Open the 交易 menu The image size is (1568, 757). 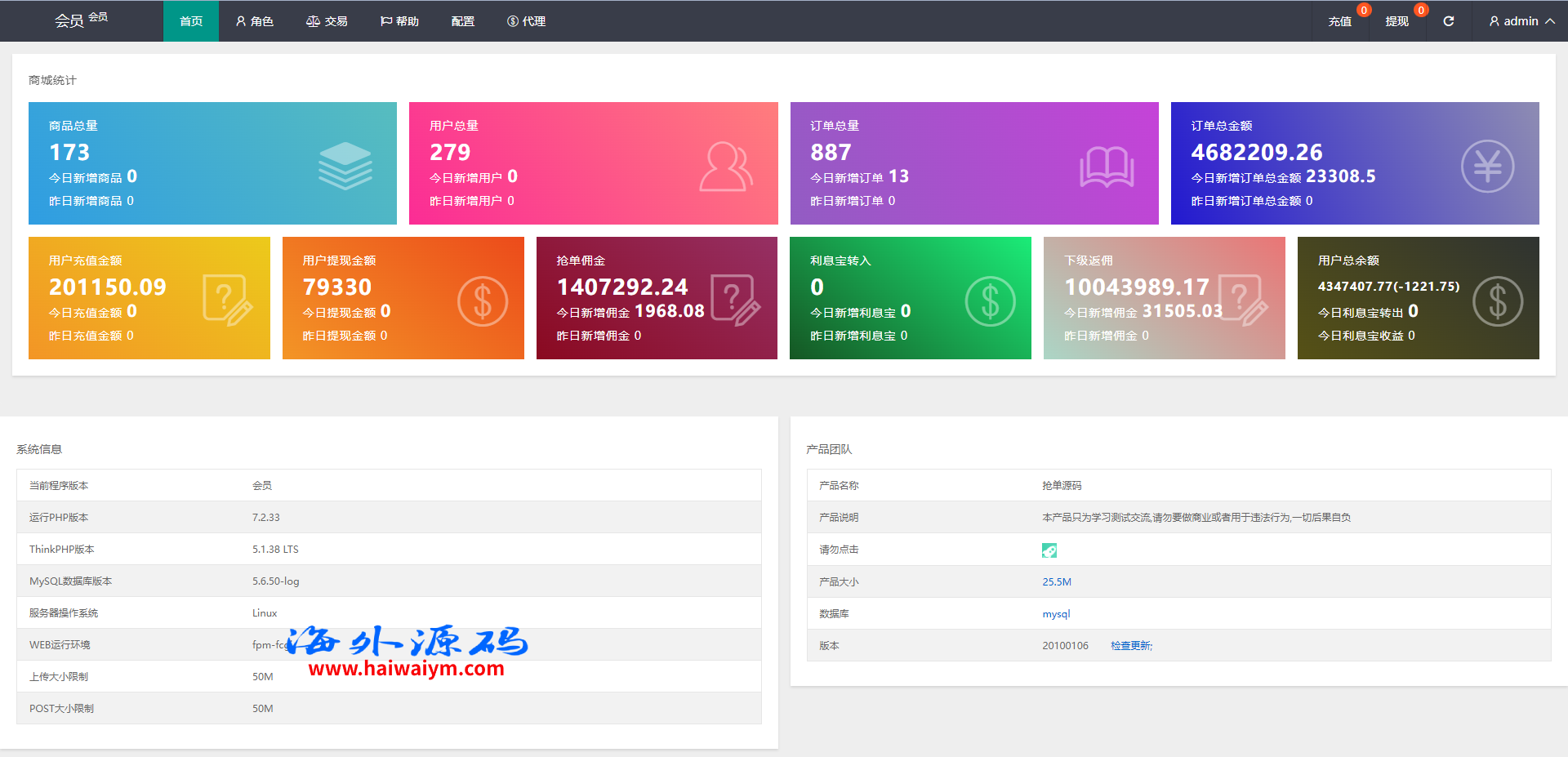(327, 21)
